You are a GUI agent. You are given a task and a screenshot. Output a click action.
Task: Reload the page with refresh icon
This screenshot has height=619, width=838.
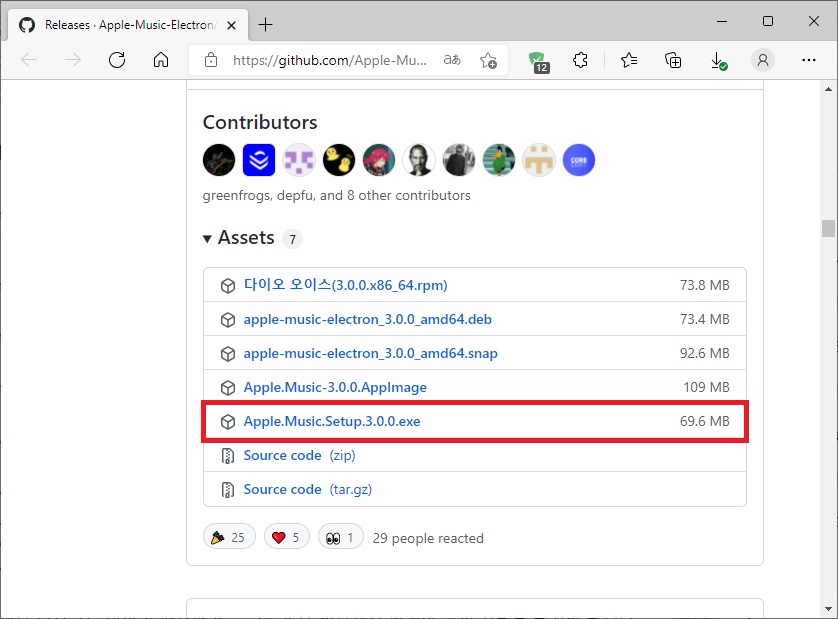117,60
